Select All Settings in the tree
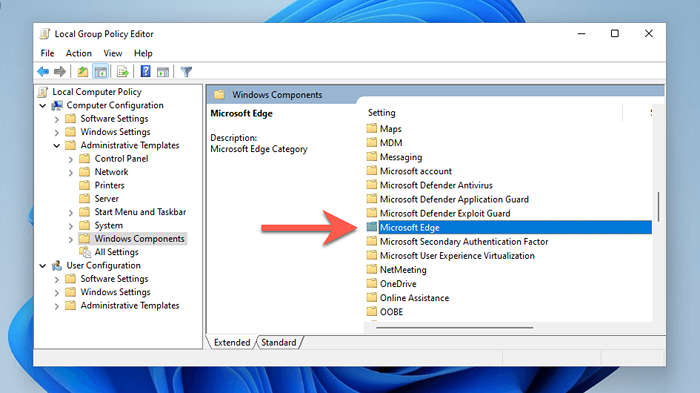Image resolution: width=700 pixels, height=393 pixels. (116, 252)
